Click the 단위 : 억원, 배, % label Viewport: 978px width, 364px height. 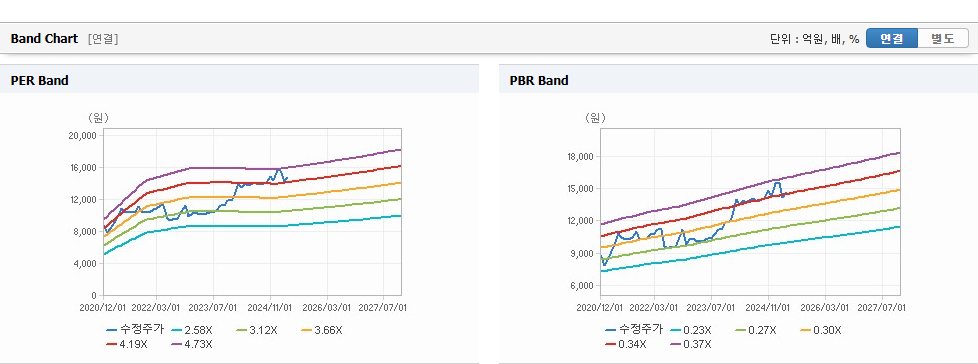tap(815, 39)
